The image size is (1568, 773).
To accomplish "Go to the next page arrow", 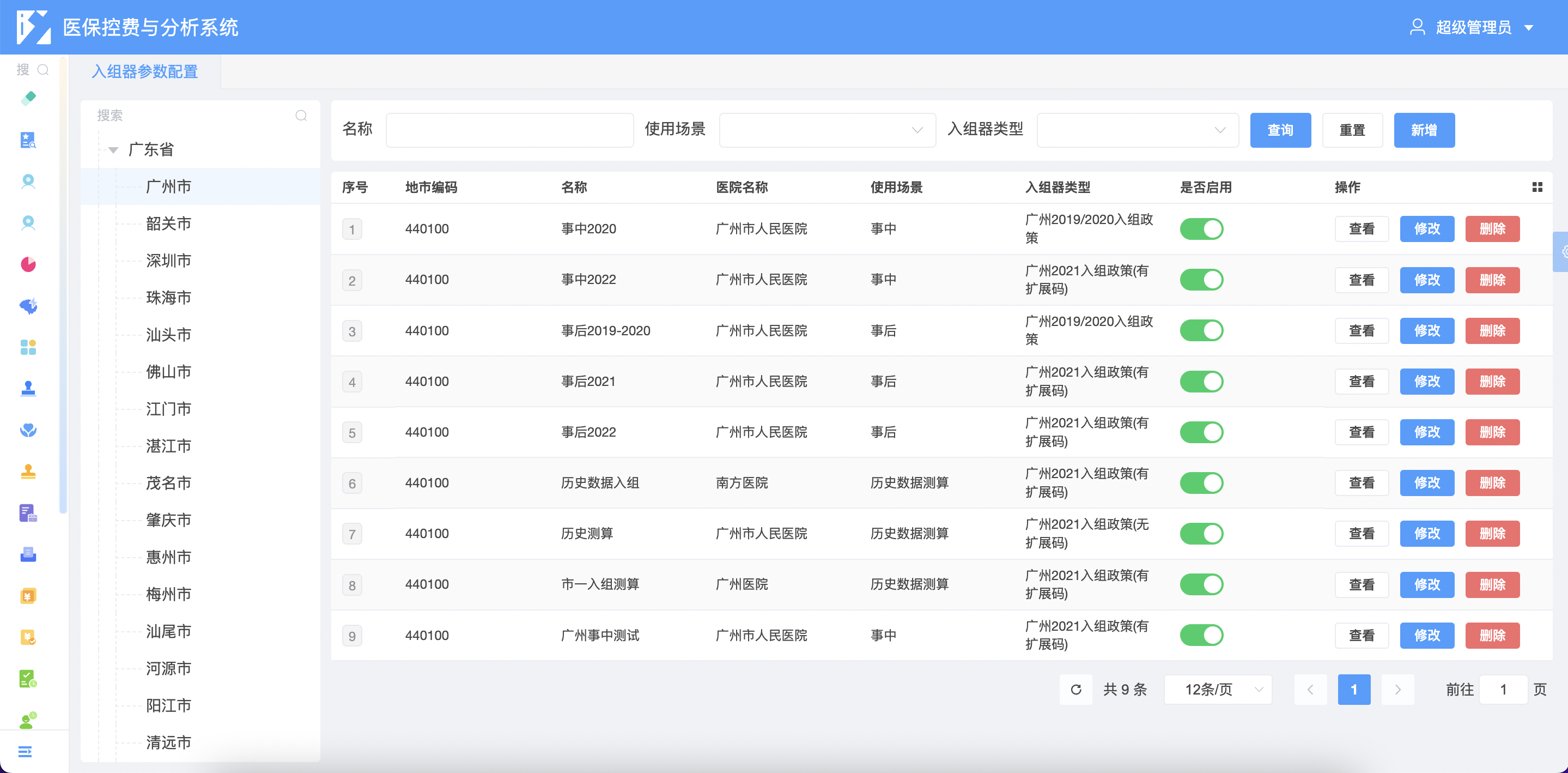I will pos(1397,690).
